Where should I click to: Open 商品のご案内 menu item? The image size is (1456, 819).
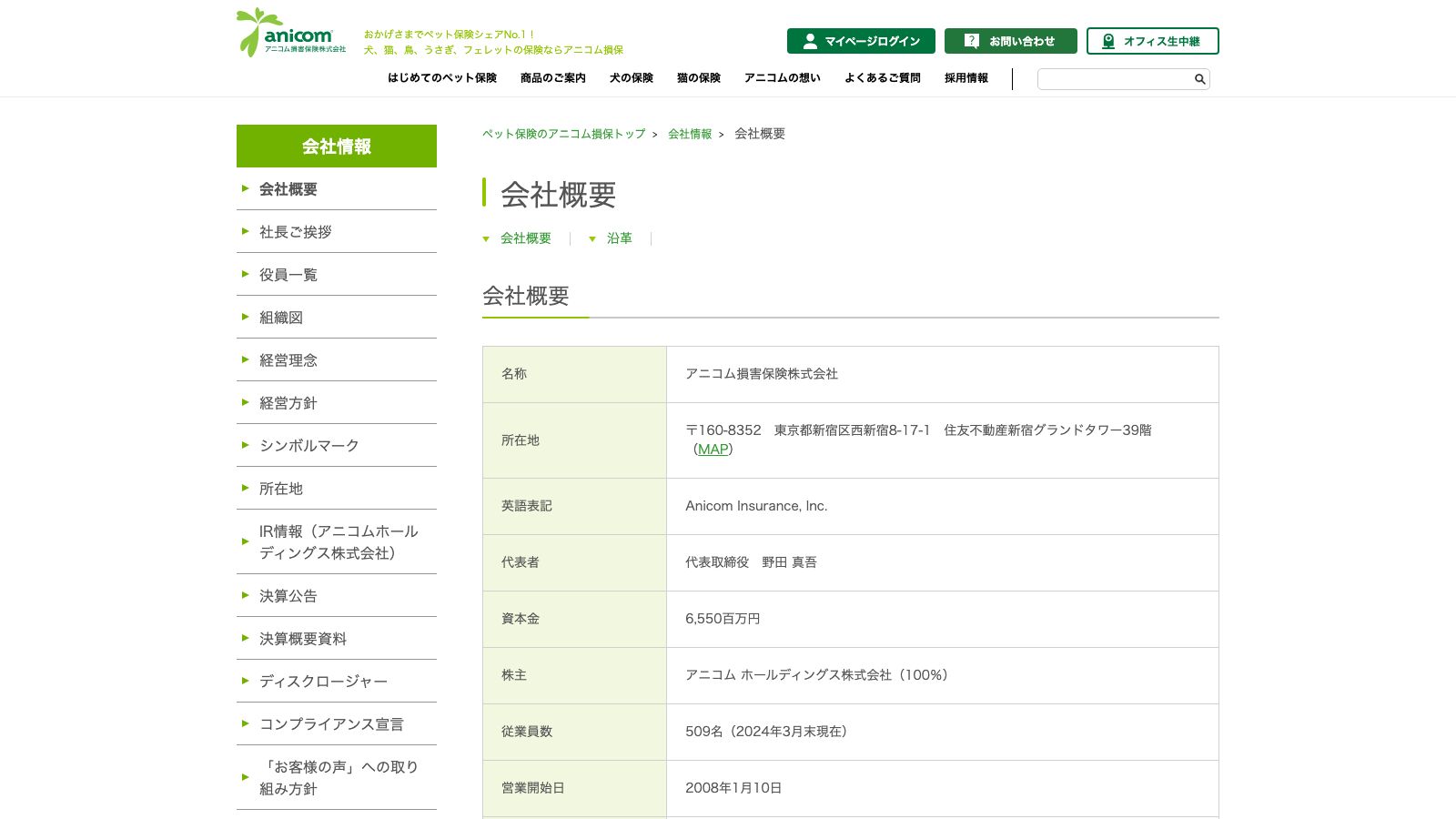coord(553,78)
